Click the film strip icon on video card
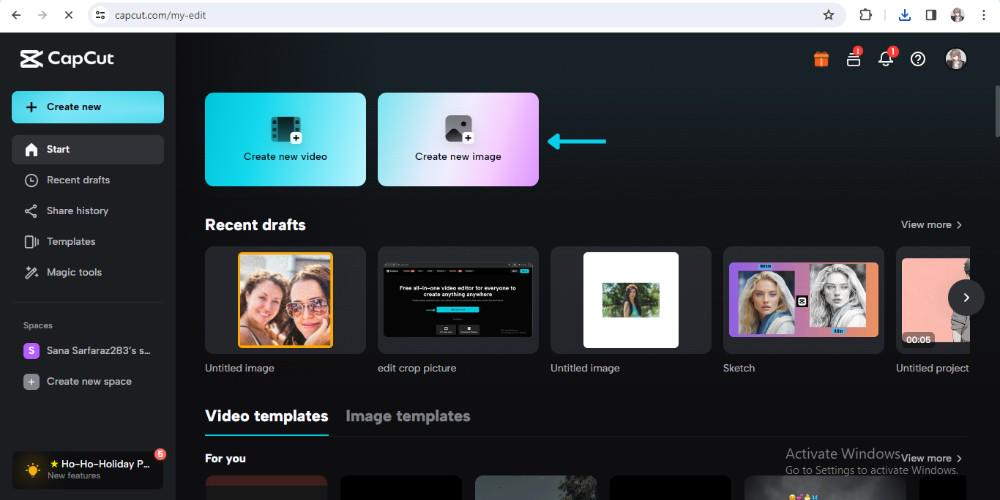This screenshot has width=1000, height=500. pos(286,129)
